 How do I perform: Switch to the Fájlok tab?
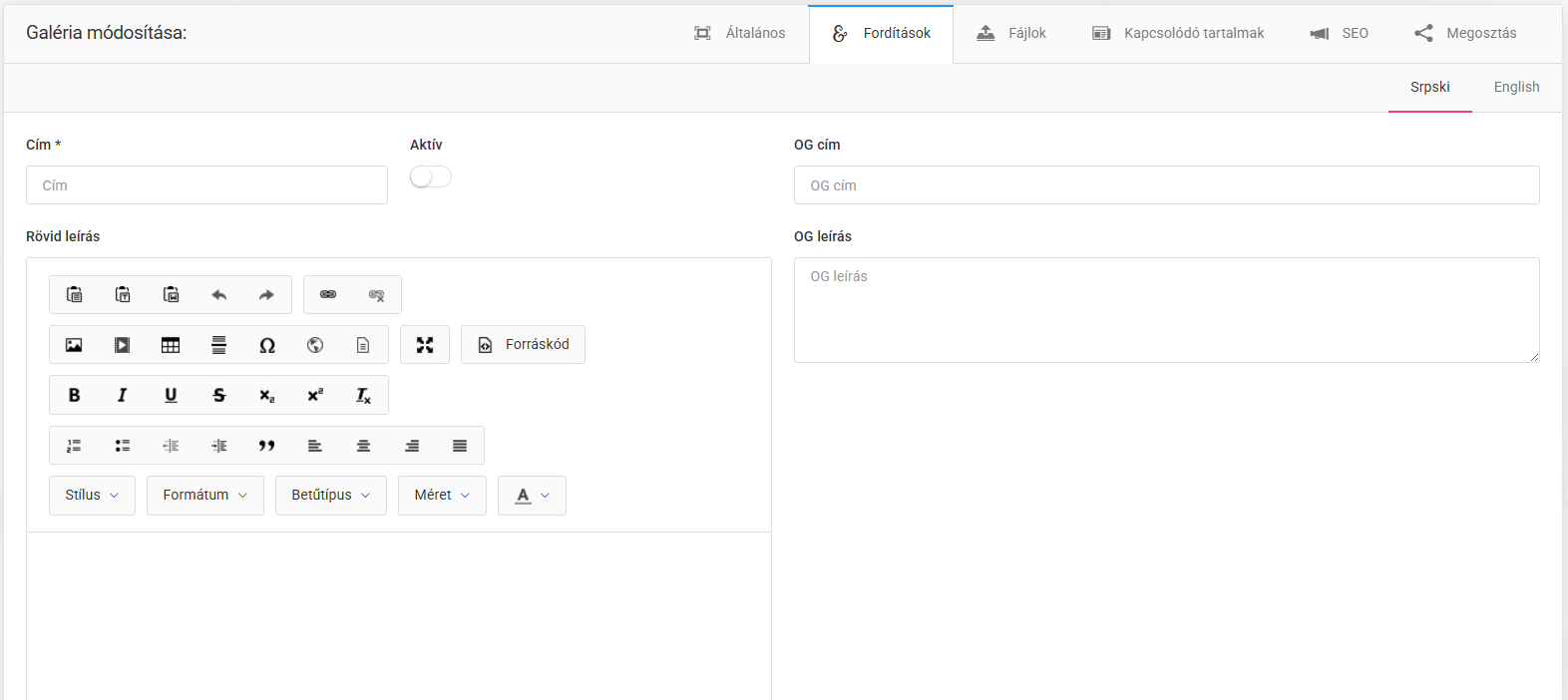coord(1011,34)
